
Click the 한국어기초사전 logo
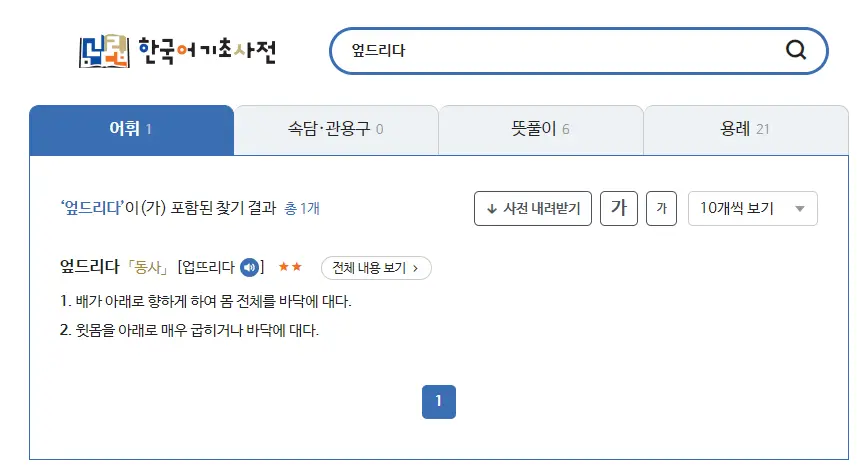pyautogui.click(x=177, y=51)
